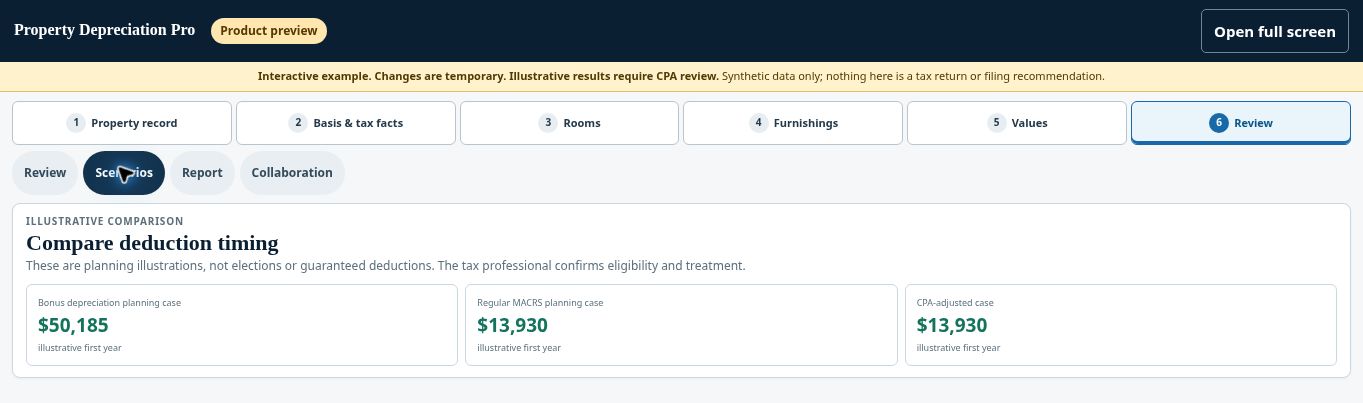Click the step 6 Review tab
The width and height of the screenshot is (1363, 403).
(1241, 123)
